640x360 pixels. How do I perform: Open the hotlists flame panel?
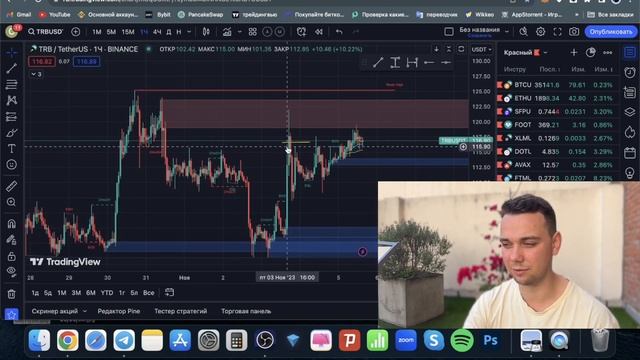point(630,132)
